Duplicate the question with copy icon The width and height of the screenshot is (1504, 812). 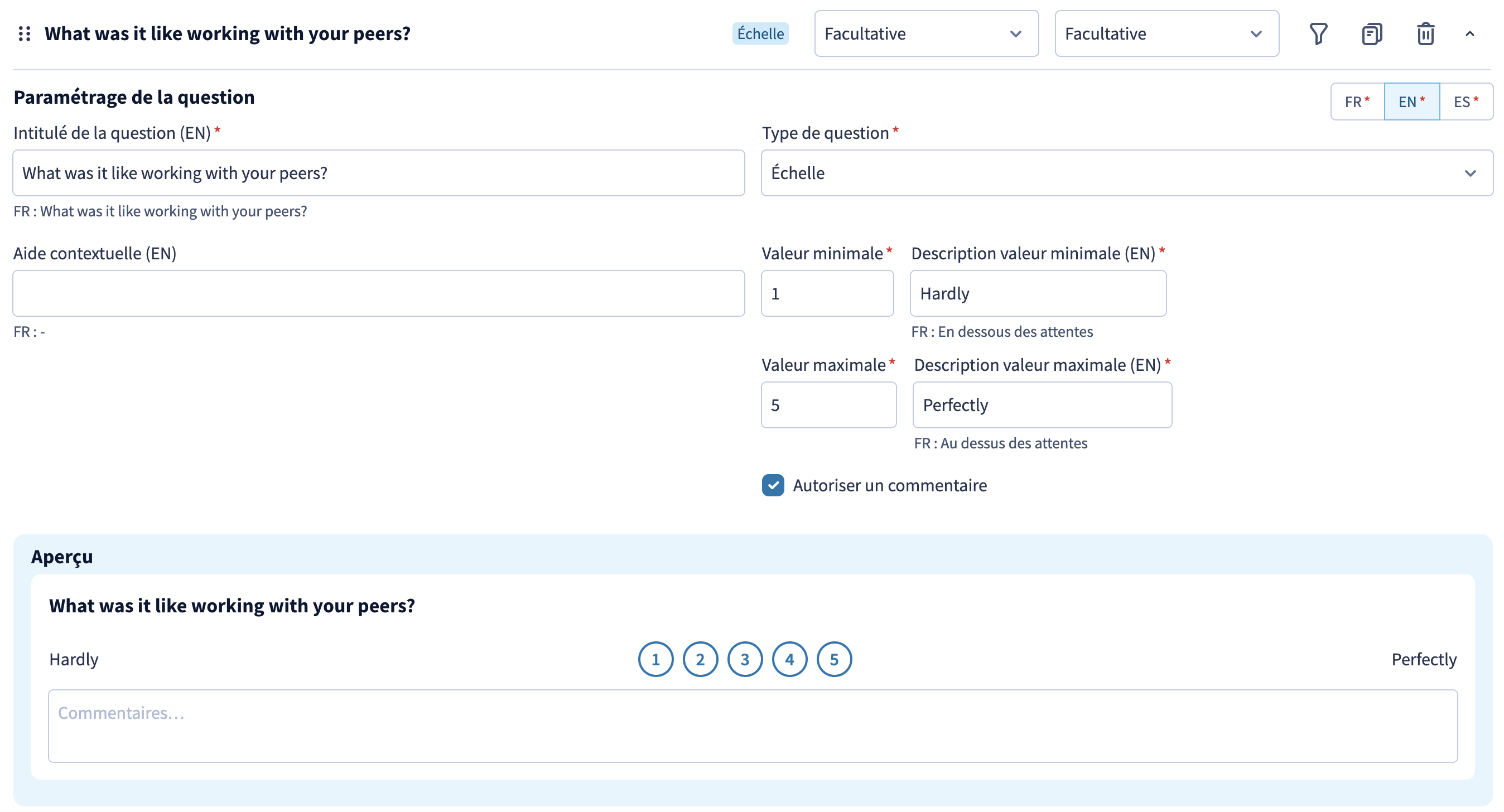[x=1372, y=34]
